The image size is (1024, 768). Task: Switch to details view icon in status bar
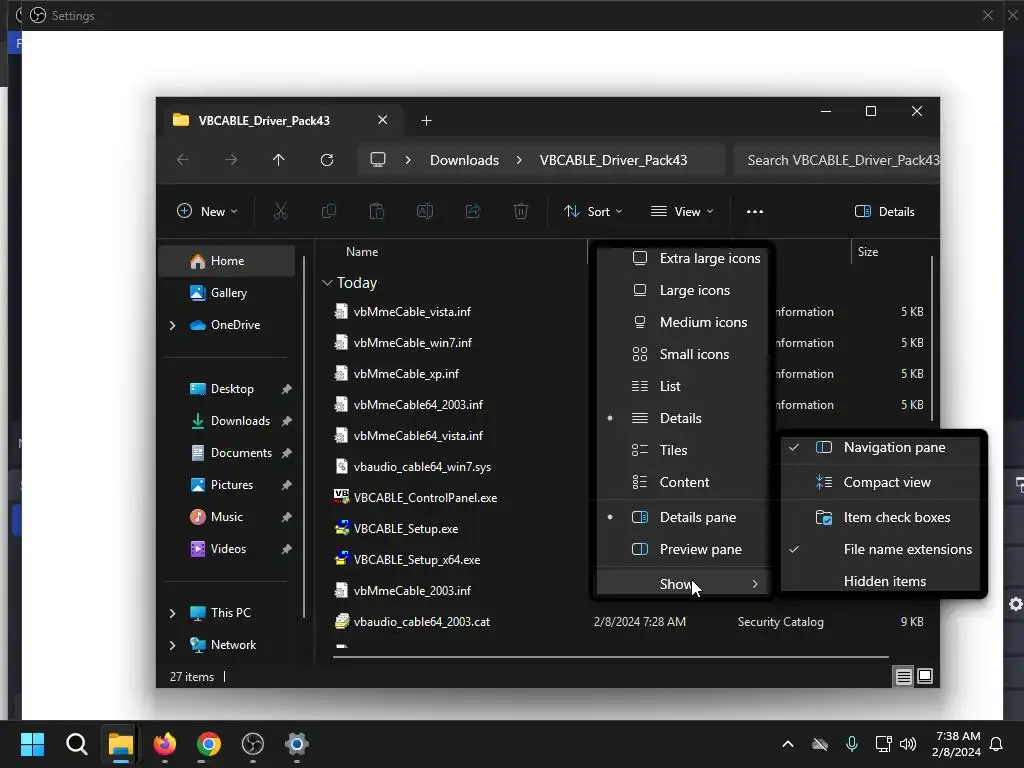click(903, 677)
